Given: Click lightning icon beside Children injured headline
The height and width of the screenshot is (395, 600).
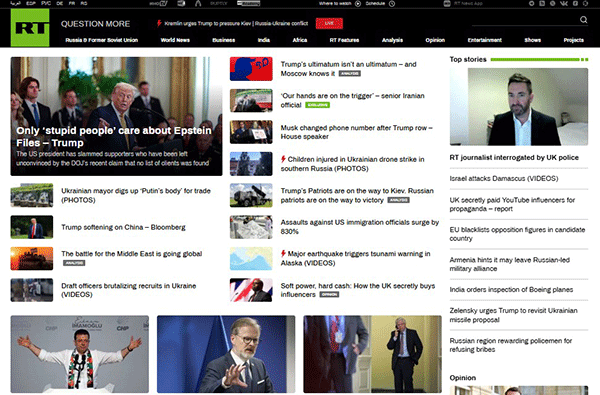Looking at the screenshot, I should coord(283,159).
